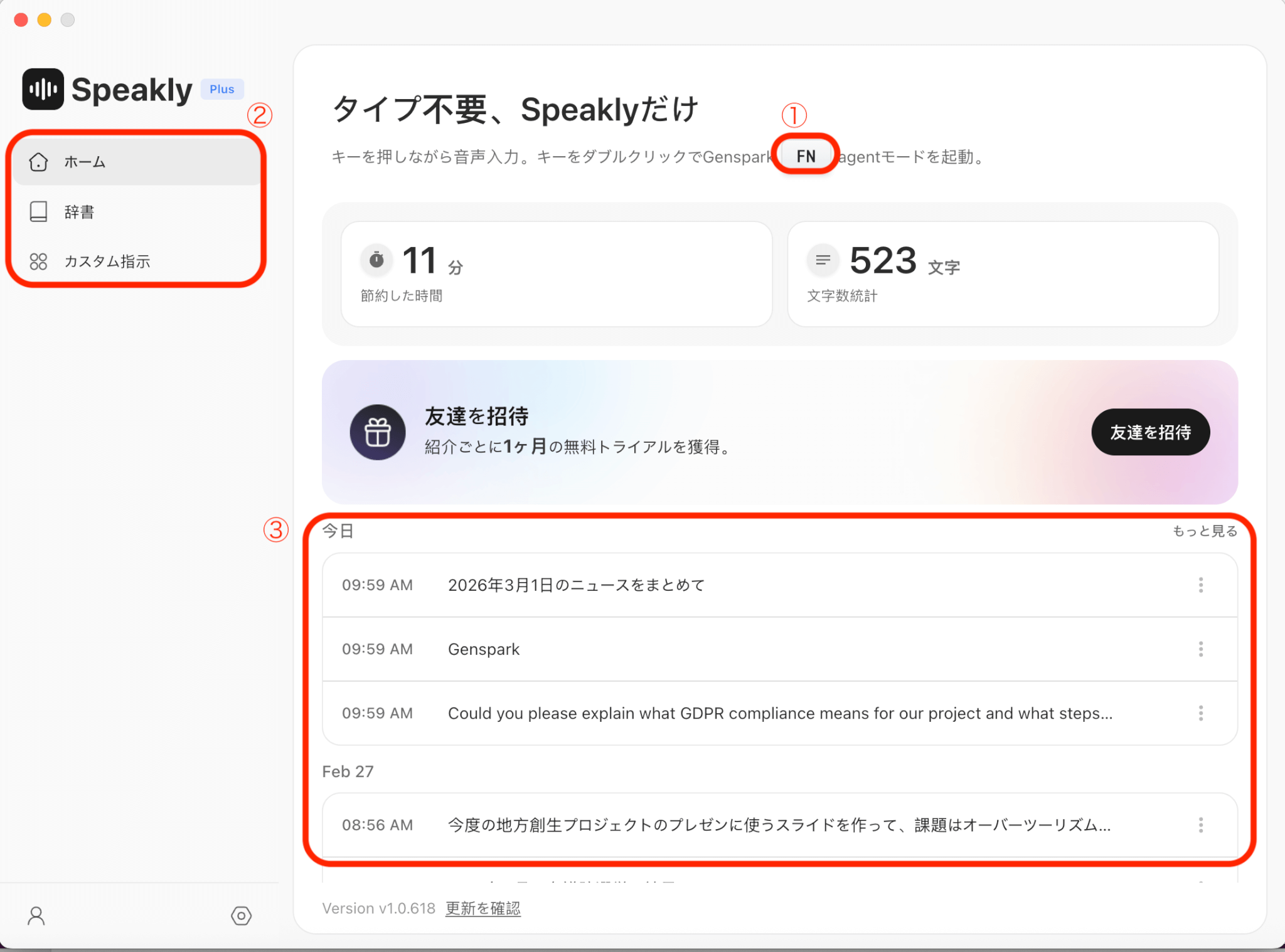Open the more options menu for the GDPR entry
The height and width of the screenshot is (952, 1285).
(1200, 713)
